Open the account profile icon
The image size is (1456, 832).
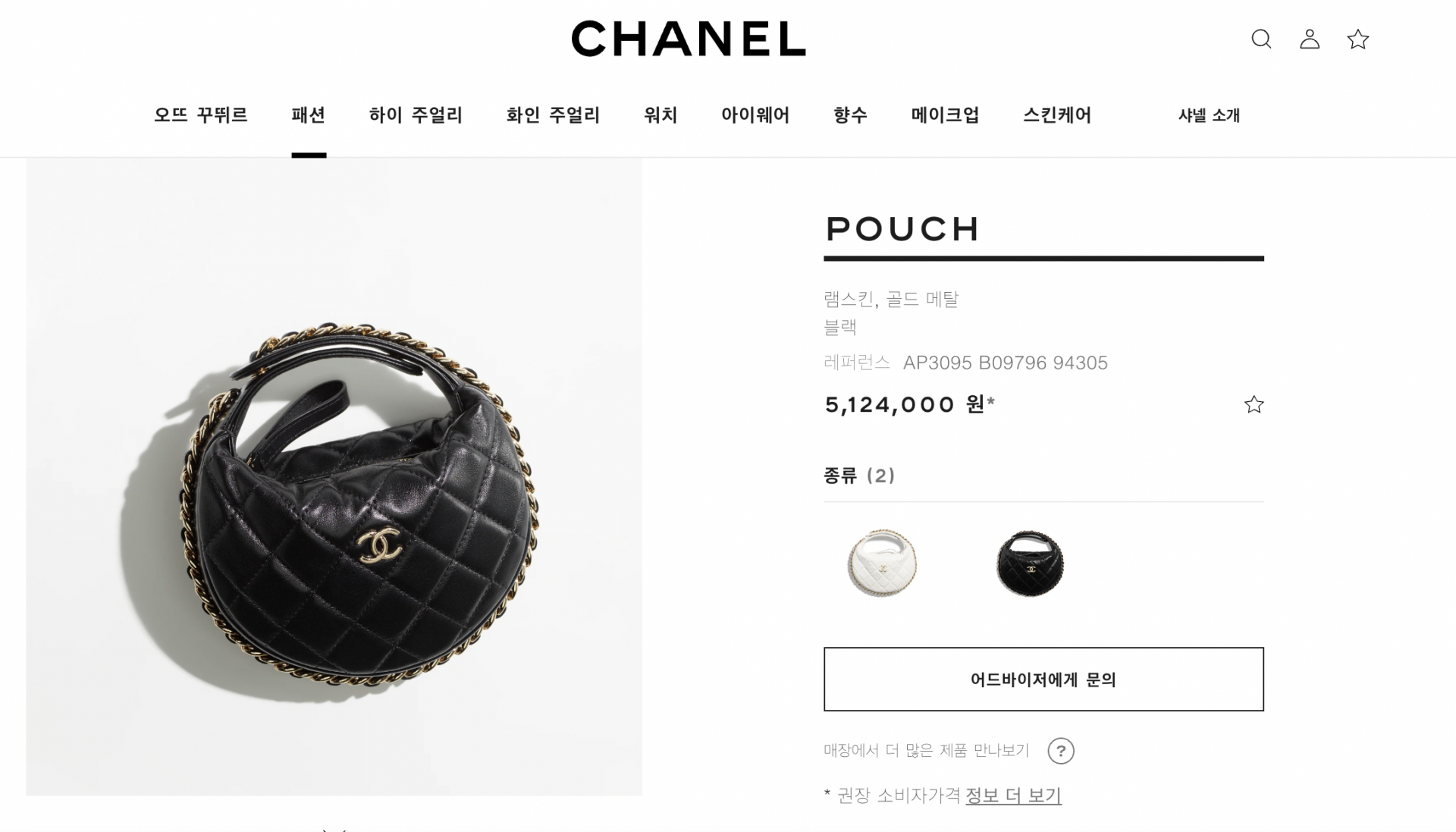(x=1310, y=39)
